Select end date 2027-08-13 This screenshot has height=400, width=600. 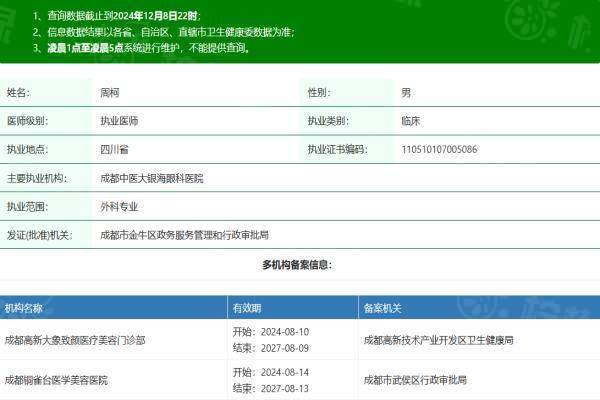pos(285,389)
